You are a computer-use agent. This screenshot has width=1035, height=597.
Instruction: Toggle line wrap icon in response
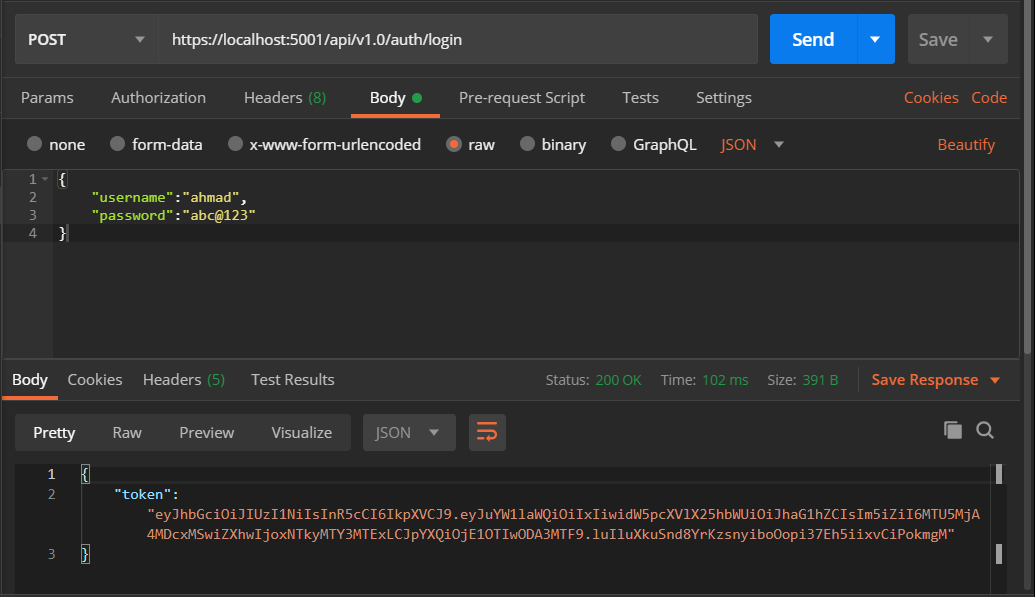[x=487, y=433]
